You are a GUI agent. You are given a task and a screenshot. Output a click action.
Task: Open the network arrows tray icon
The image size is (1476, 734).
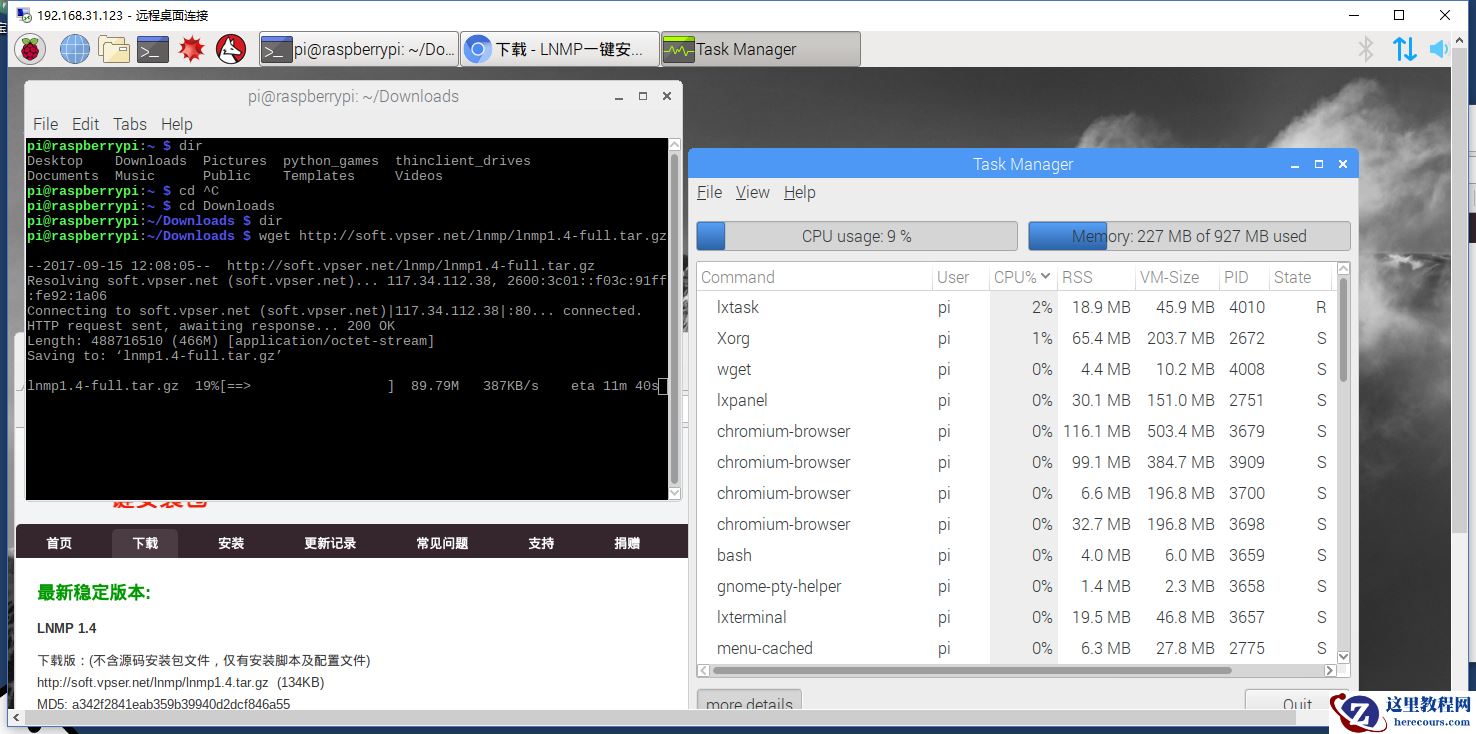[1404, 48]
